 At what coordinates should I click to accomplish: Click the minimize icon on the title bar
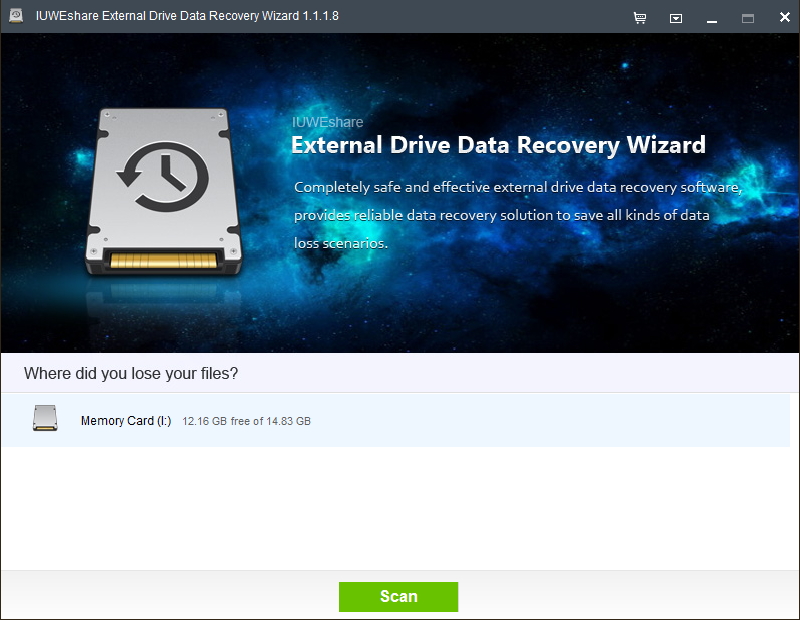tap(713, 17)
